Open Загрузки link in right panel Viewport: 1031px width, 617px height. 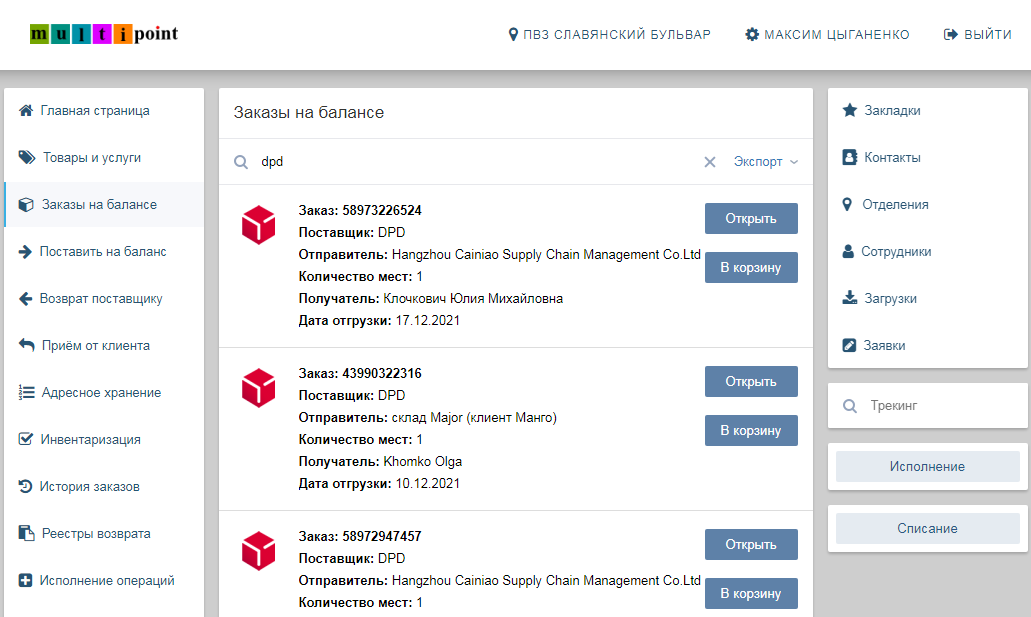[927, 299]
